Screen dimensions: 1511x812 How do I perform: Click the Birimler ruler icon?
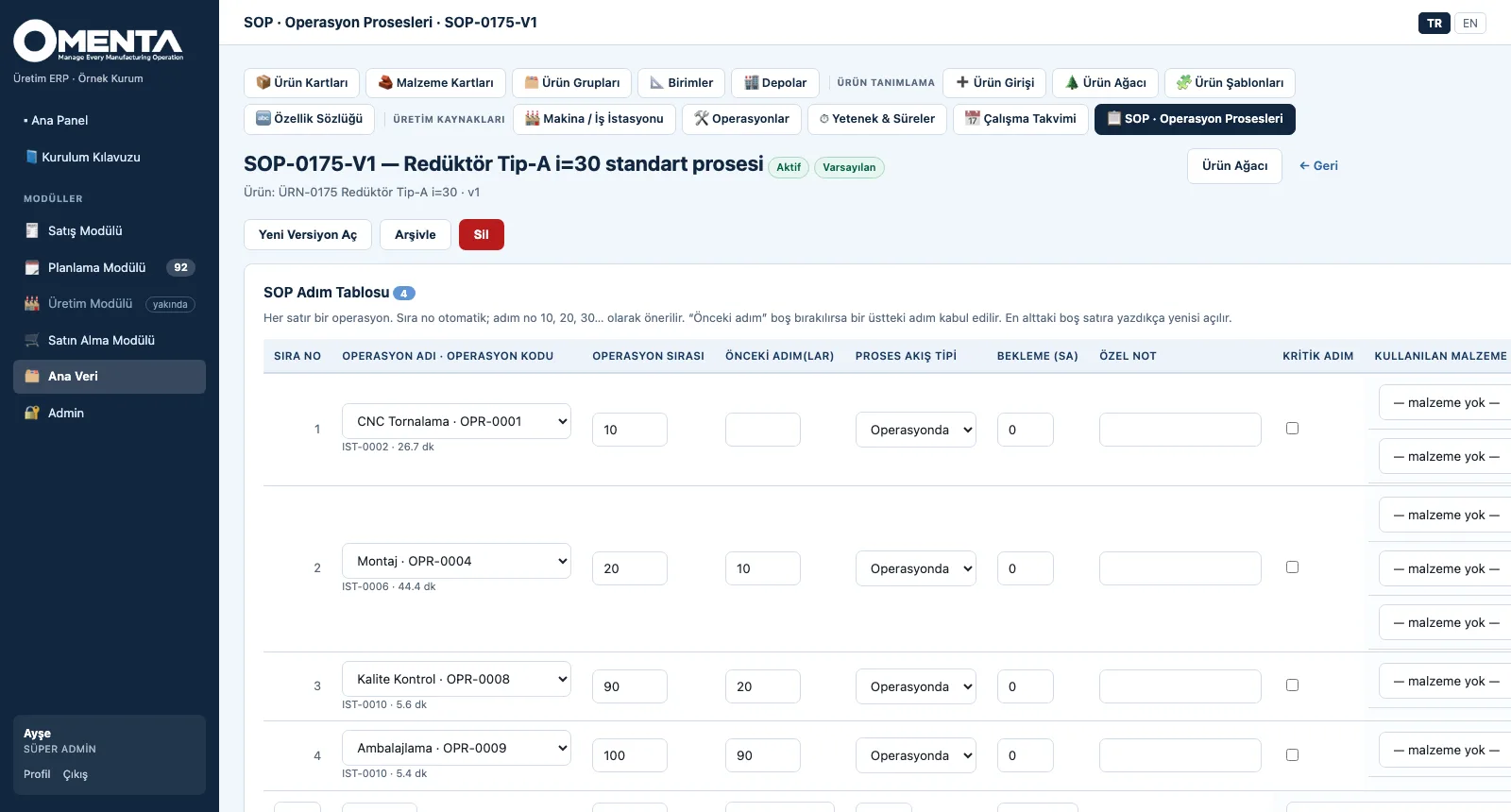[x=656, y=83]
